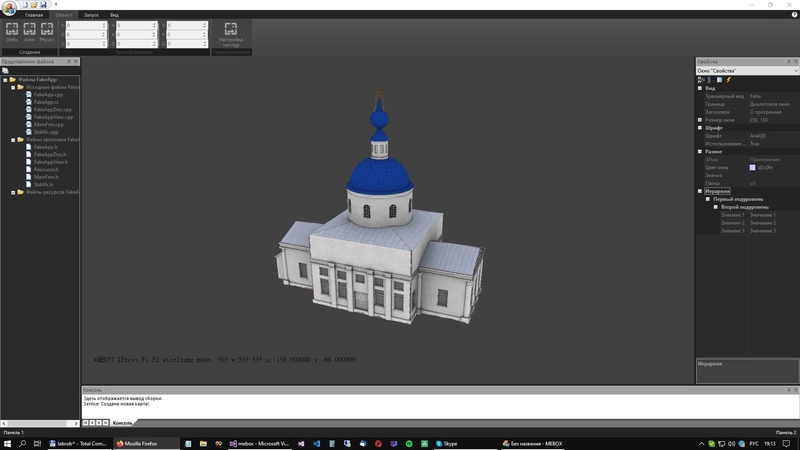Switch to the Вид ribbon tab
This screenshot has height=450, width=800.
pyautogui.click(x=114, y=15)
